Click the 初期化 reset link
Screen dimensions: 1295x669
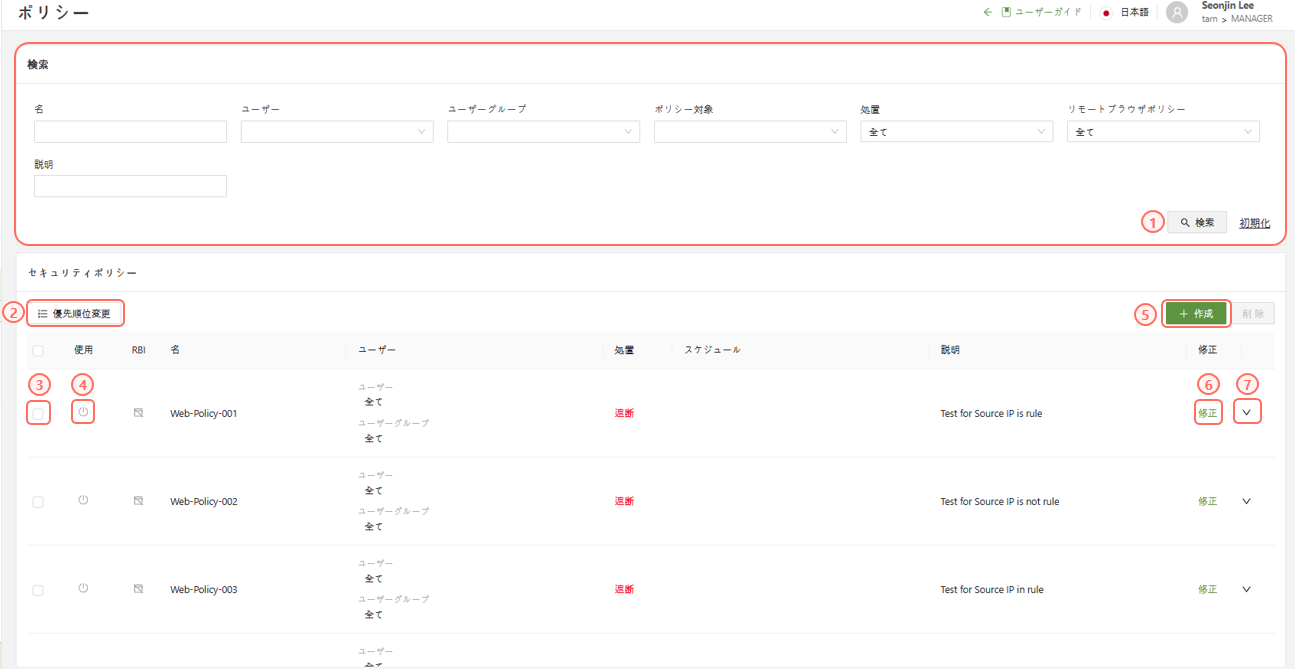1254,223
